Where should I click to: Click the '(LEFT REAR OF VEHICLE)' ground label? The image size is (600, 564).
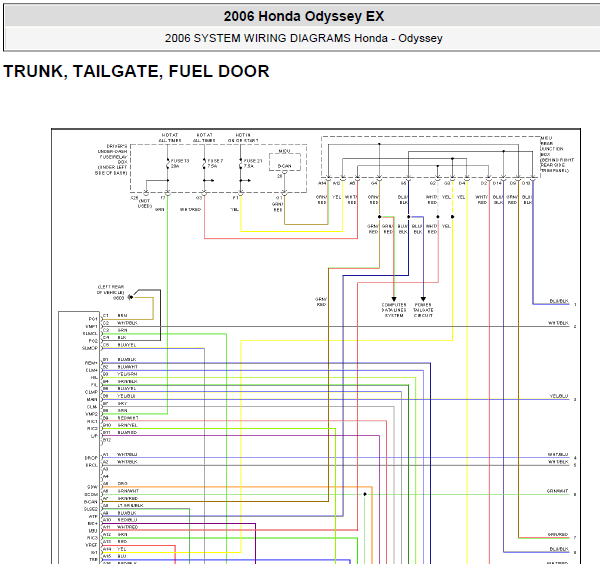pyautogui.click(x=111, y=290)
